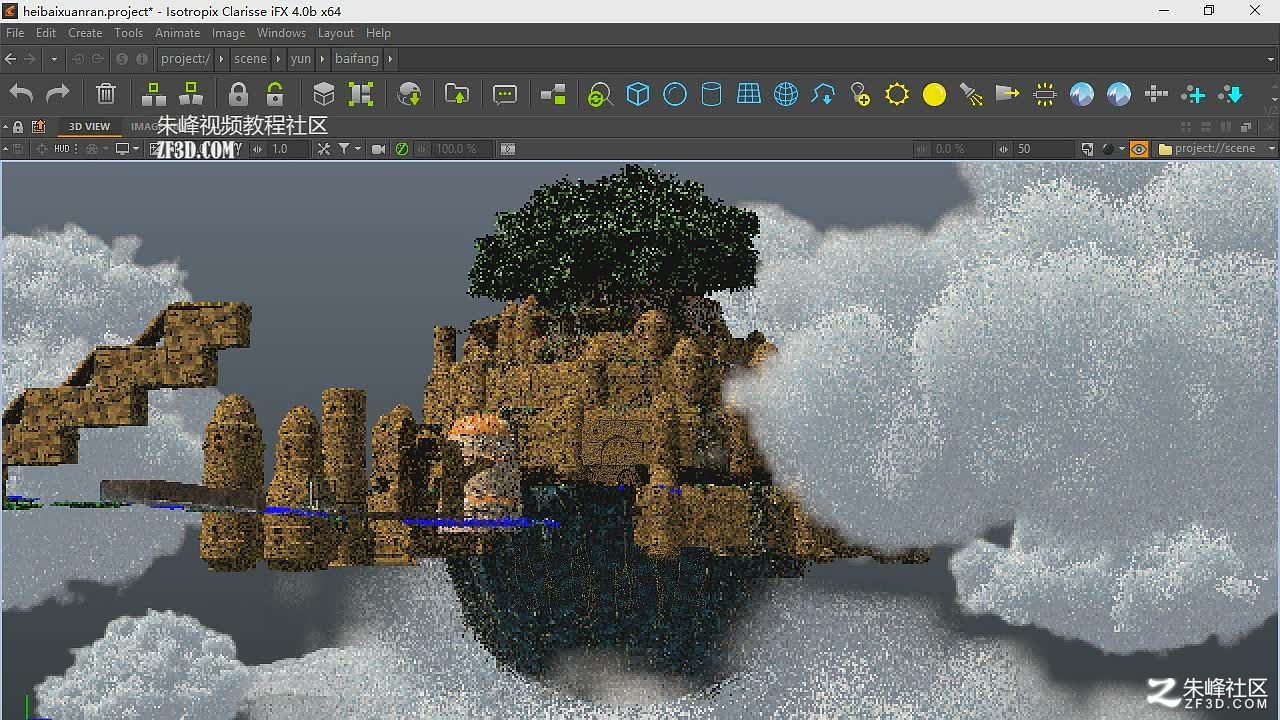Click the green bounding-frame icon
Screen dimensions: 1280x720
pos(361,94)
